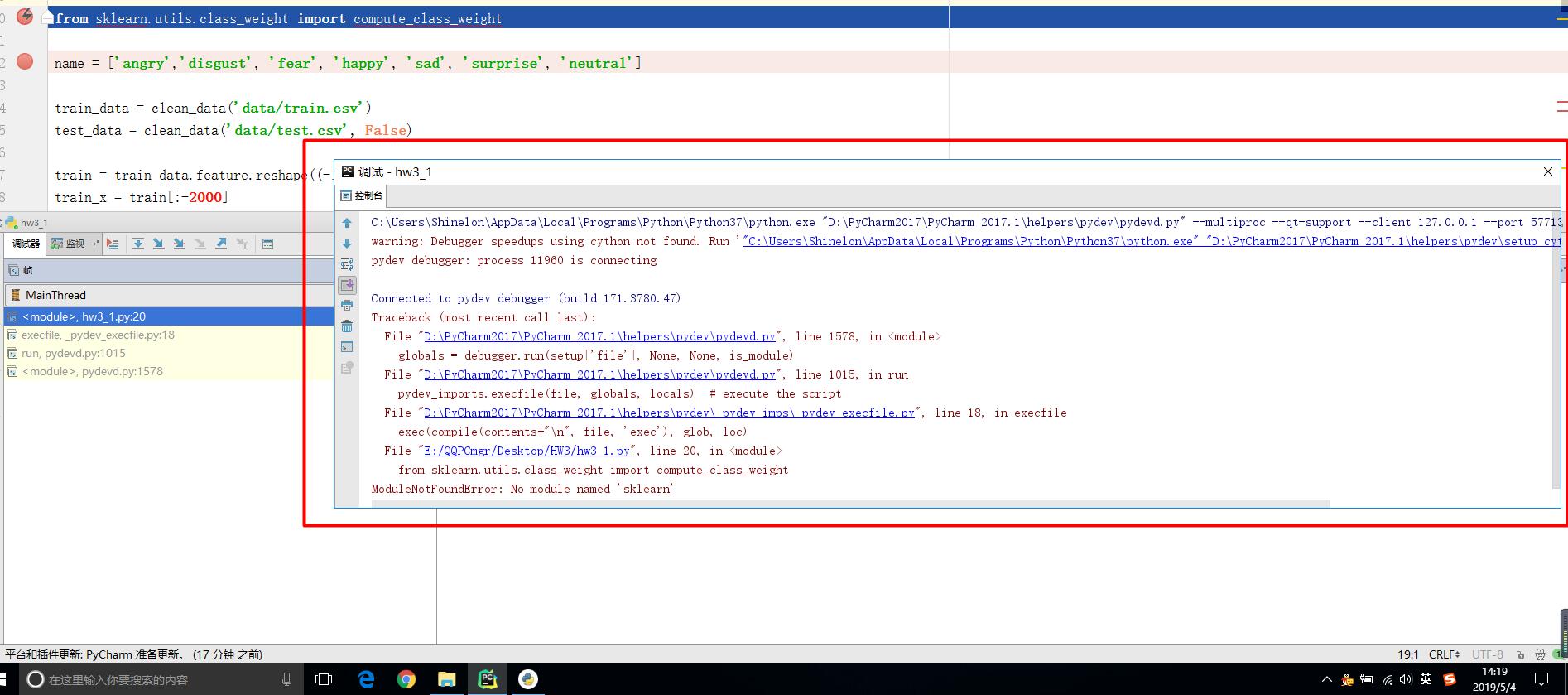The width and height of the screenshot is (1568, 695).
Task: Click the 英 input language indicator
Action: point(1425,679)
